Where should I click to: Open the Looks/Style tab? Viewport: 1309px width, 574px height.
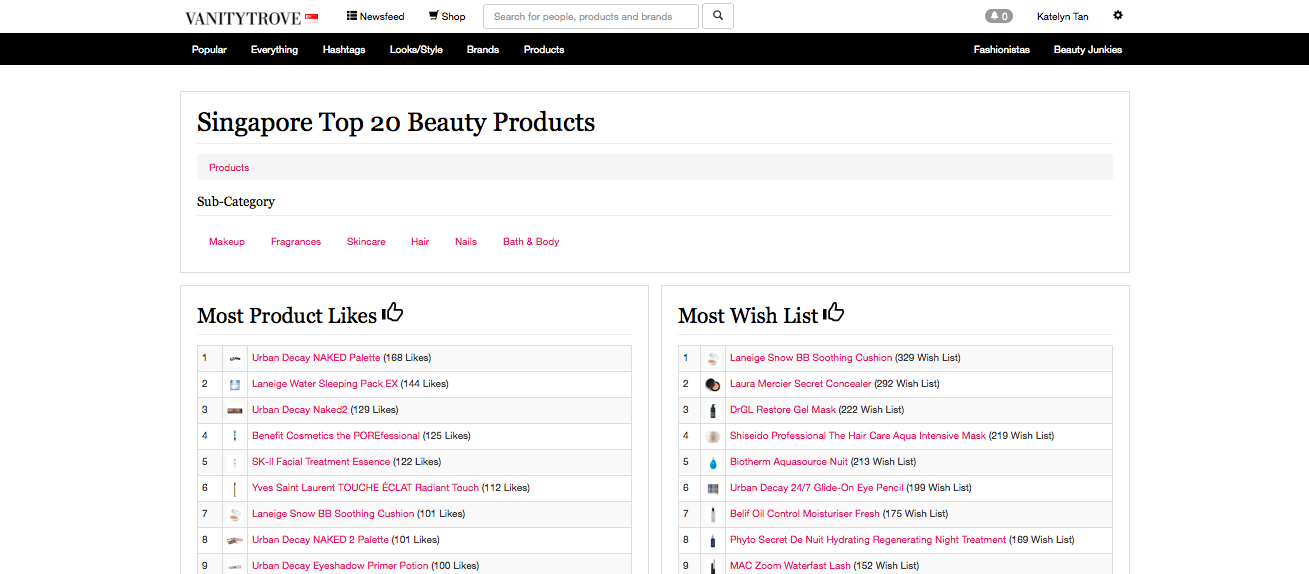point(416,49)
